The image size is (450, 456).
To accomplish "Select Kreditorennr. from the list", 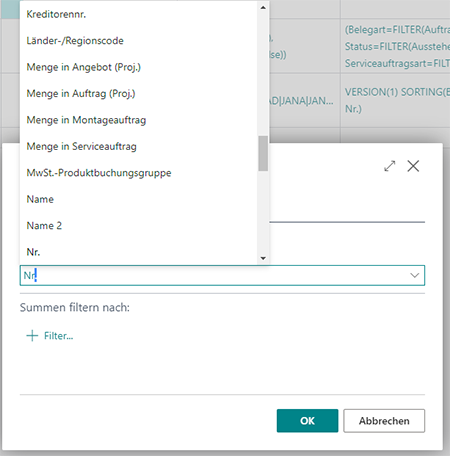I will pyautogui.click(x=139, y=14).
